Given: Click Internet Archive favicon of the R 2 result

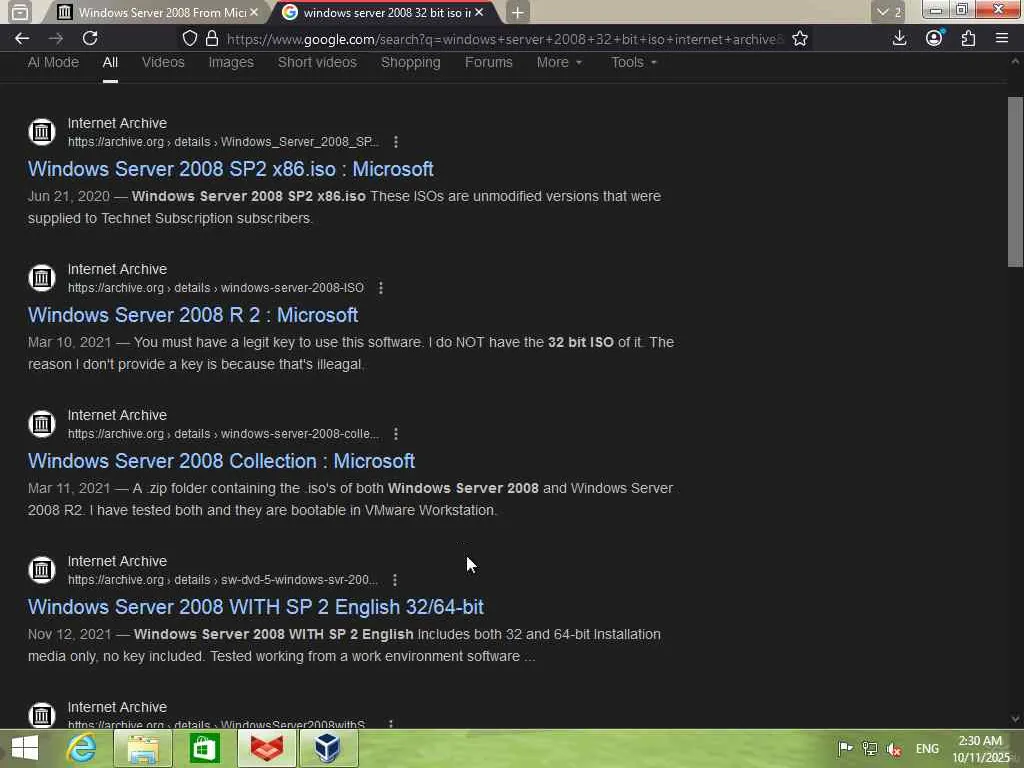Looking at the screenshot, I should pos(42,278).
